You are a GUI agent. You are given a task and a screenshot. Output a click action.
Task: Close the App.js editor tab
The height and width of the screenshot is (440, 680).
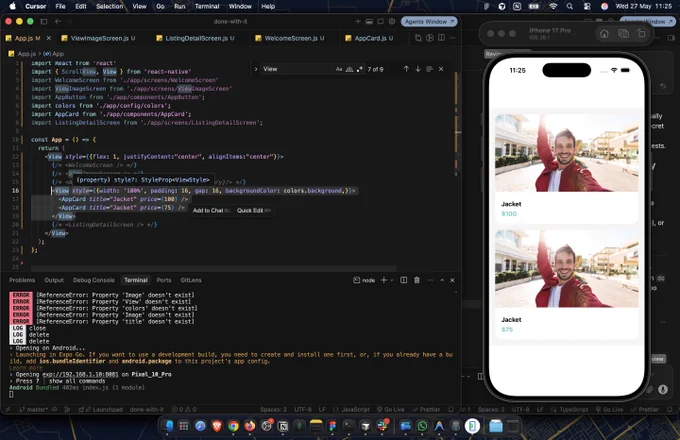click(49, 38)
